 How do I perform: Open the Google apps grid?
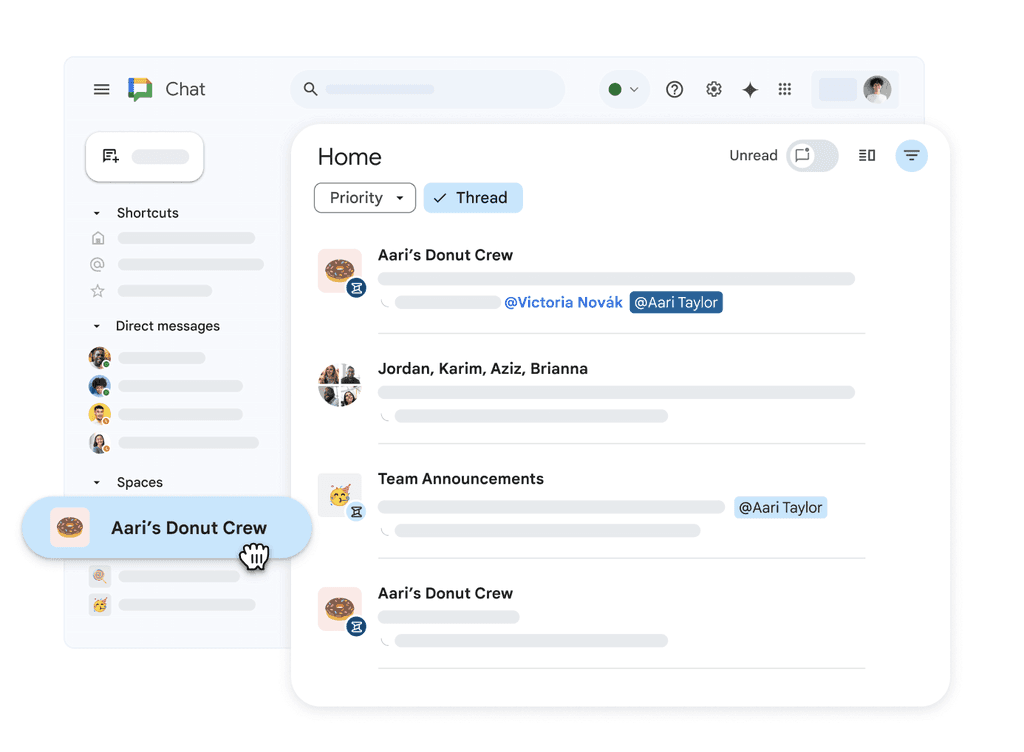785,89
